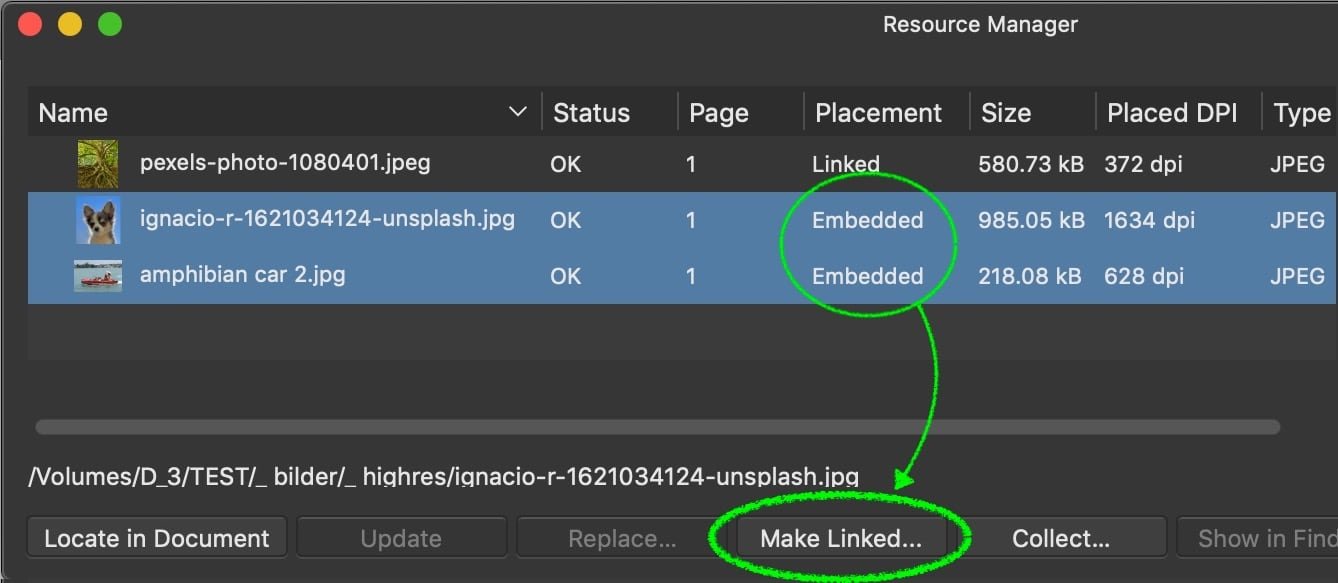Sort resources by the Page column

tap(718, 111)
